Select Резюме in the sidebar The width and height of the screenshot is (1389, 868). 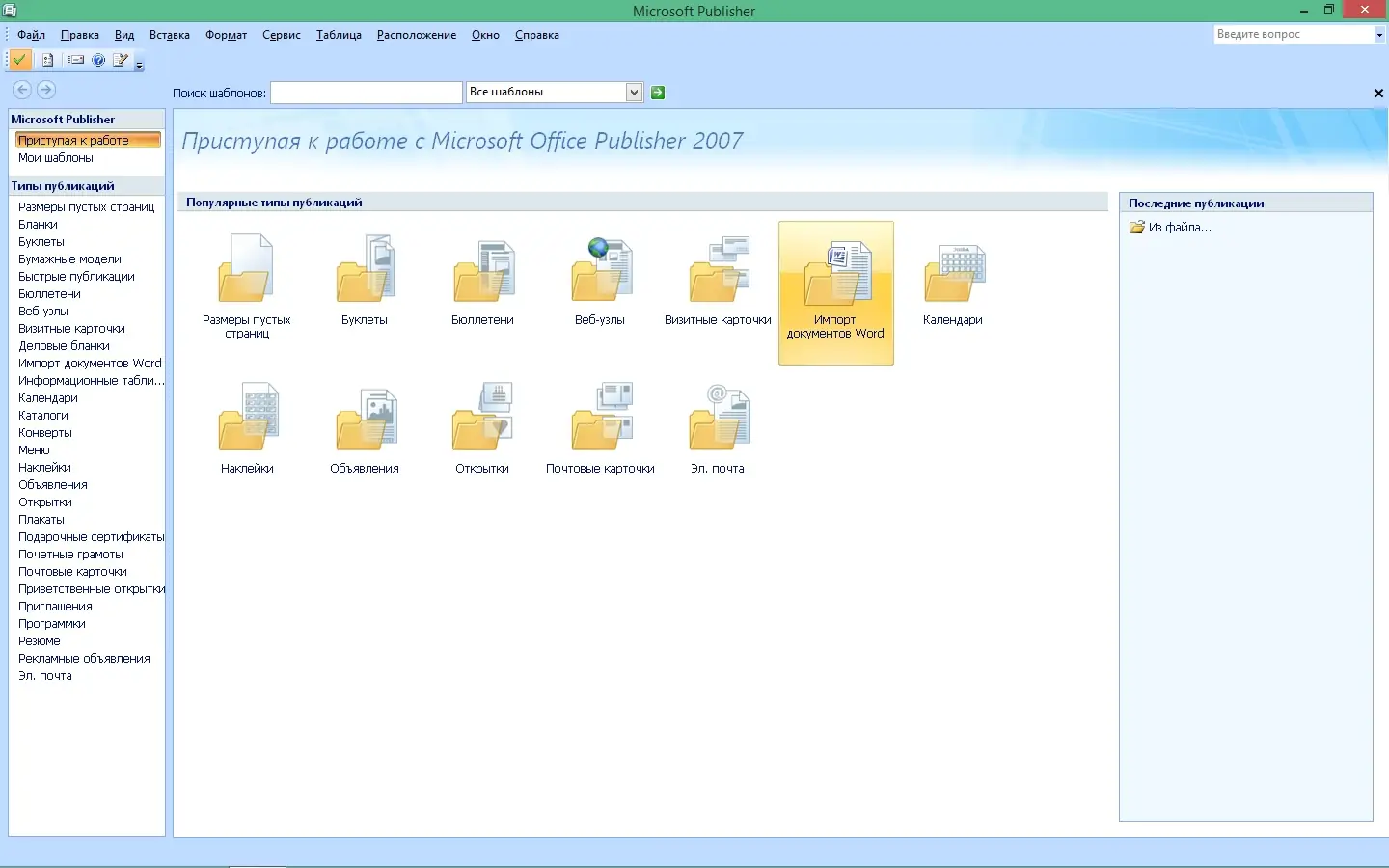pyautogui.click(x=40, y=641)
